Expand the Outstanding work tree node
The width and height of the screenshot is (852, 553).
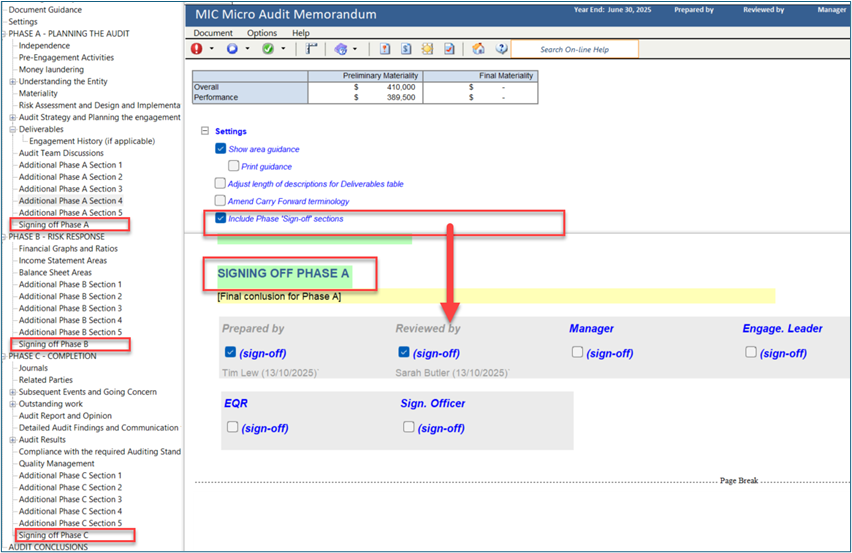tap(12, 404)
